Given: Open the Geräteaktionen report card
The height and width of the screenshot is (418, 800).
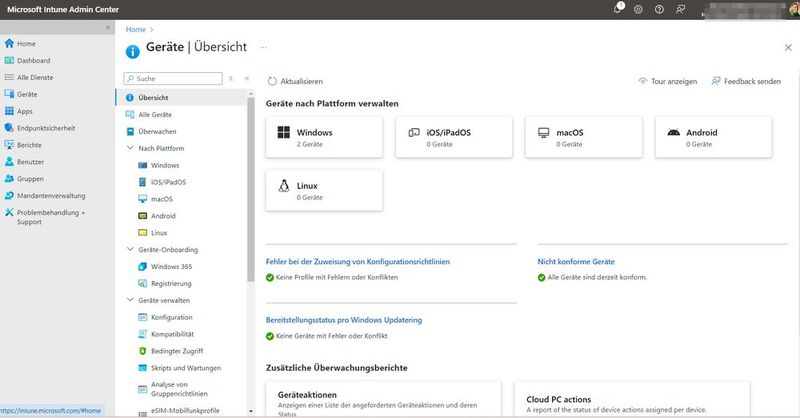Looking at the screenshot, I should [384, 399].
